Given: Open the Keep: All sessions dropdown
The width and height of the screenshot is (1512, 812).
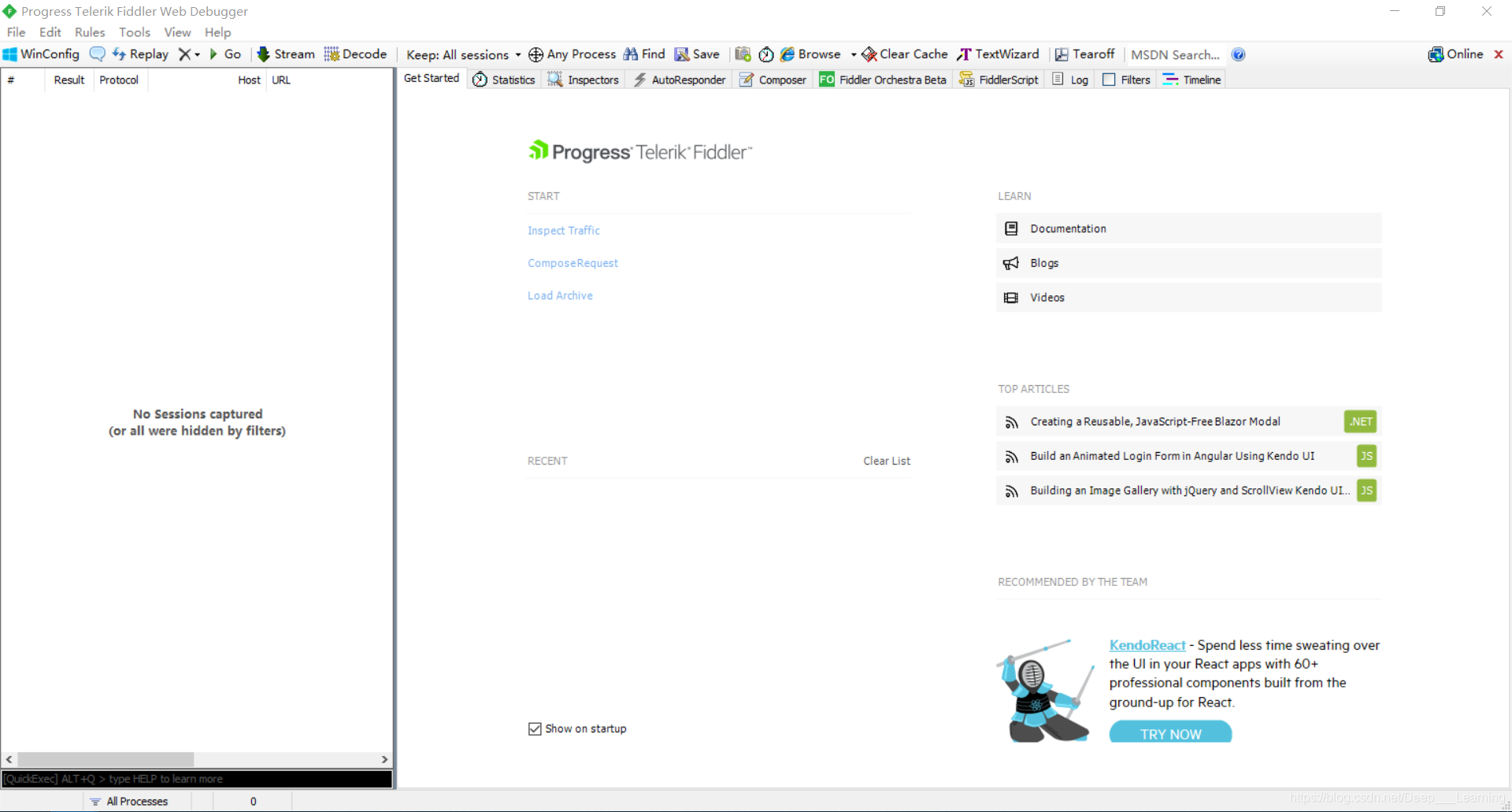Looking at the screenshot, I should [x=464, y=54].
